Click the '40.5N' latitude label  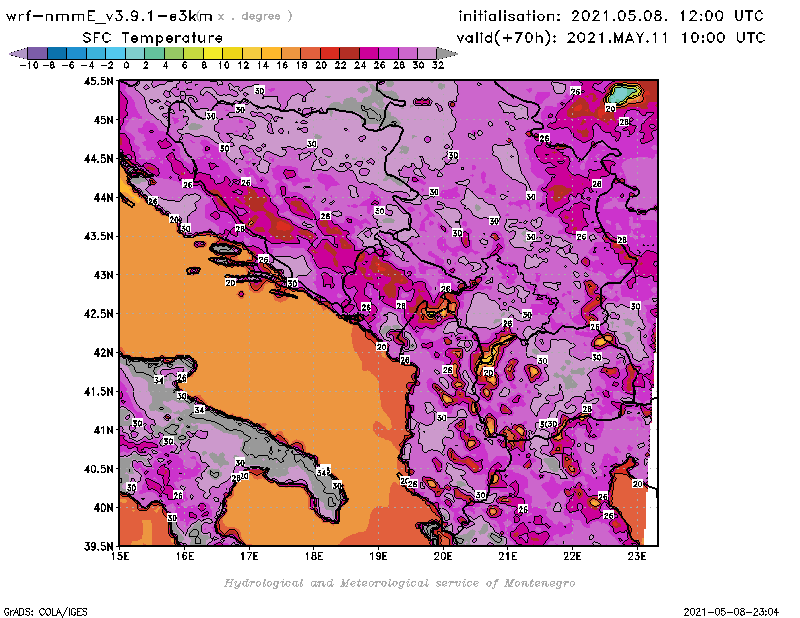tap(98, 469)
